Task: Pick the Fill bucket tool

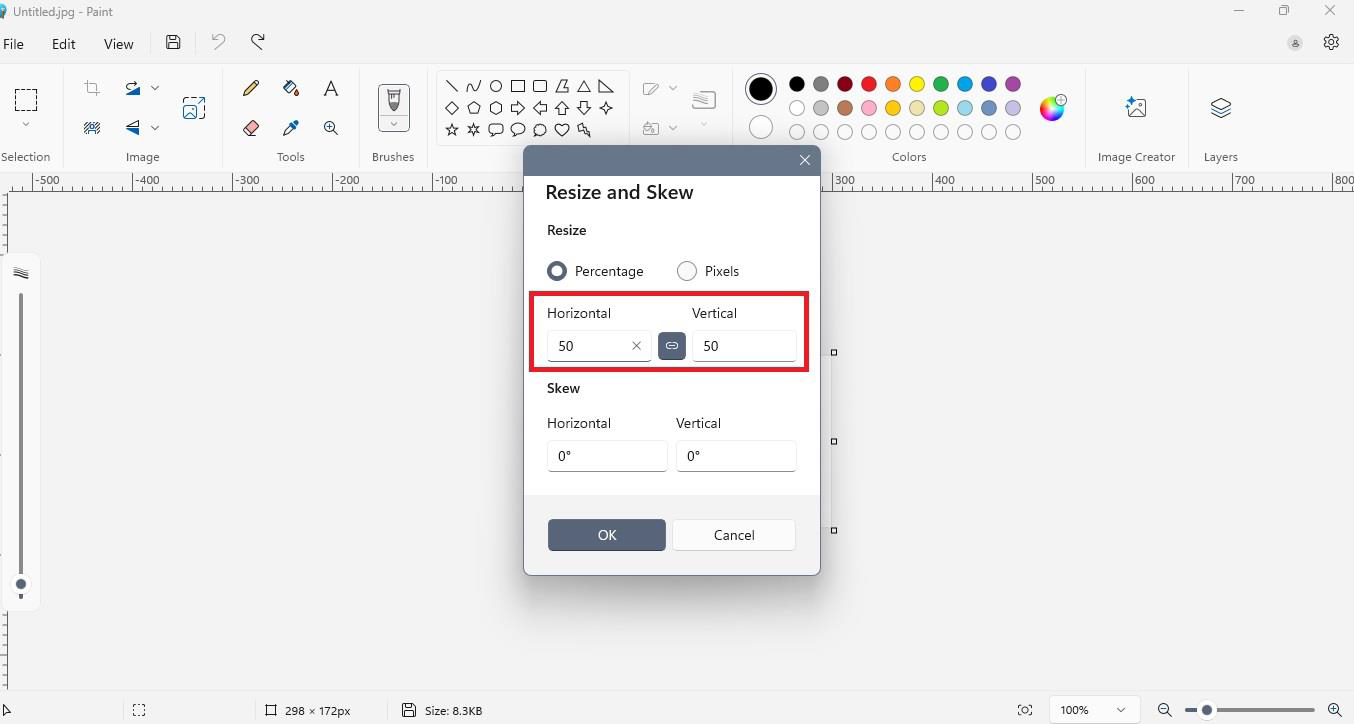Action: point(291,88)
